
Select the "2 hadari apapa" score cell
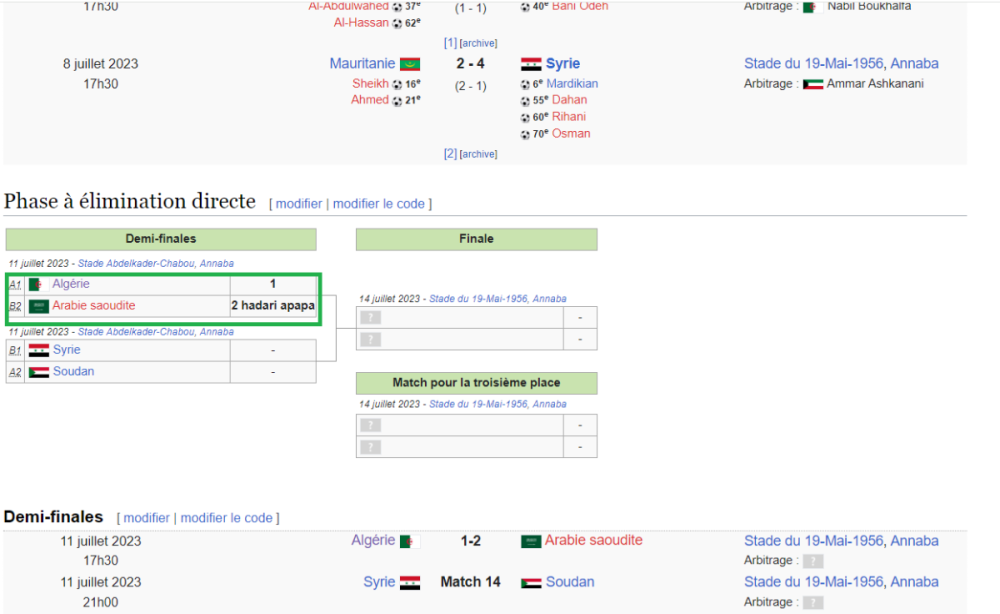[272, 306]
